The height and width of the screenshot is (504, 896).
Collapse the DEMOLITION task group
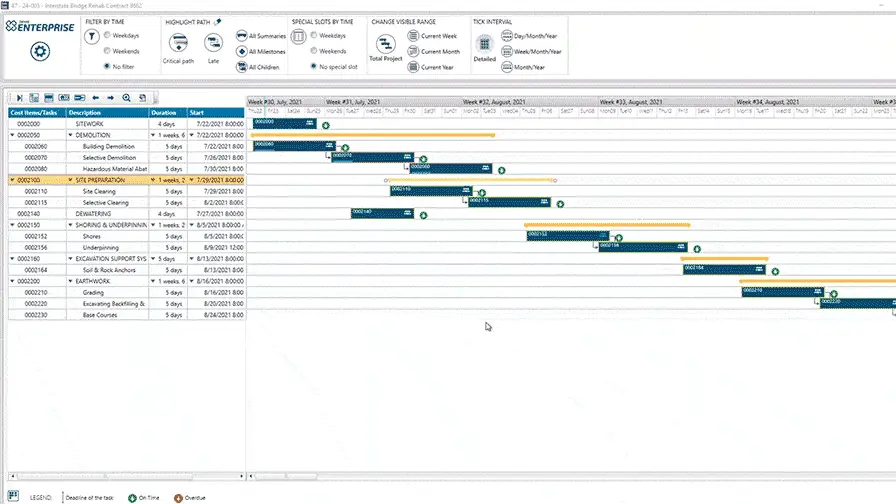[x=70, y=135]
